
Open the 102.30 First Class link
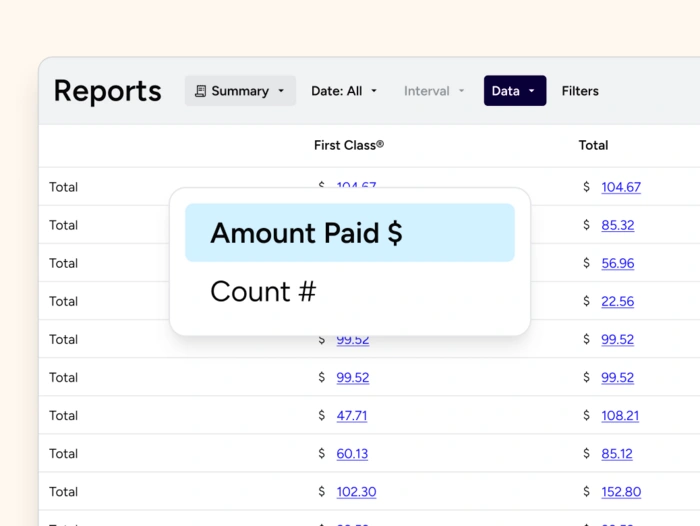pyautogui.click(x=356, y=491)
